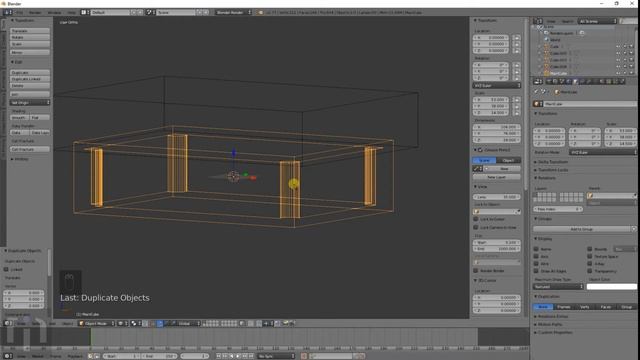Viewport: 640px width, 360px height.
Task: Select the RenderLayers row in the Outliner
Action: coord(561,33)
